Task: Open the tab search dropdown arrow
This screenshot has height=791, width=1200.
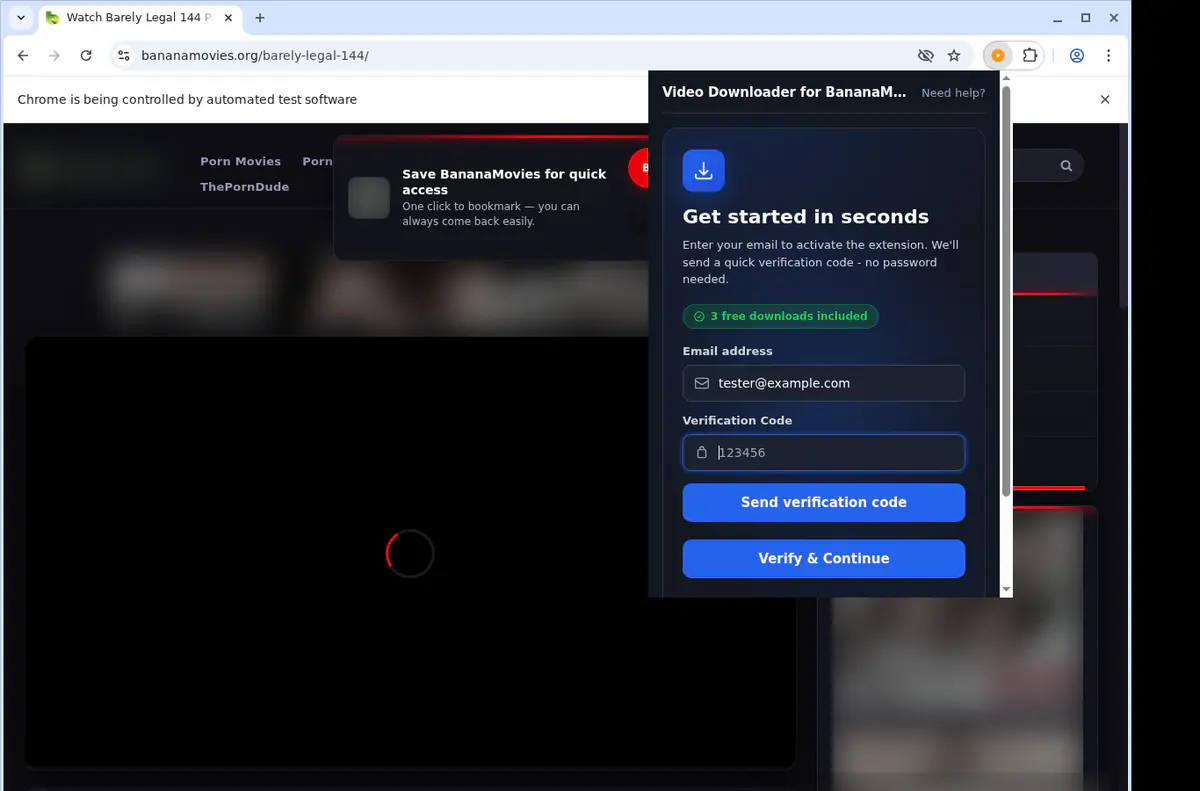Action: click(21, 18)
